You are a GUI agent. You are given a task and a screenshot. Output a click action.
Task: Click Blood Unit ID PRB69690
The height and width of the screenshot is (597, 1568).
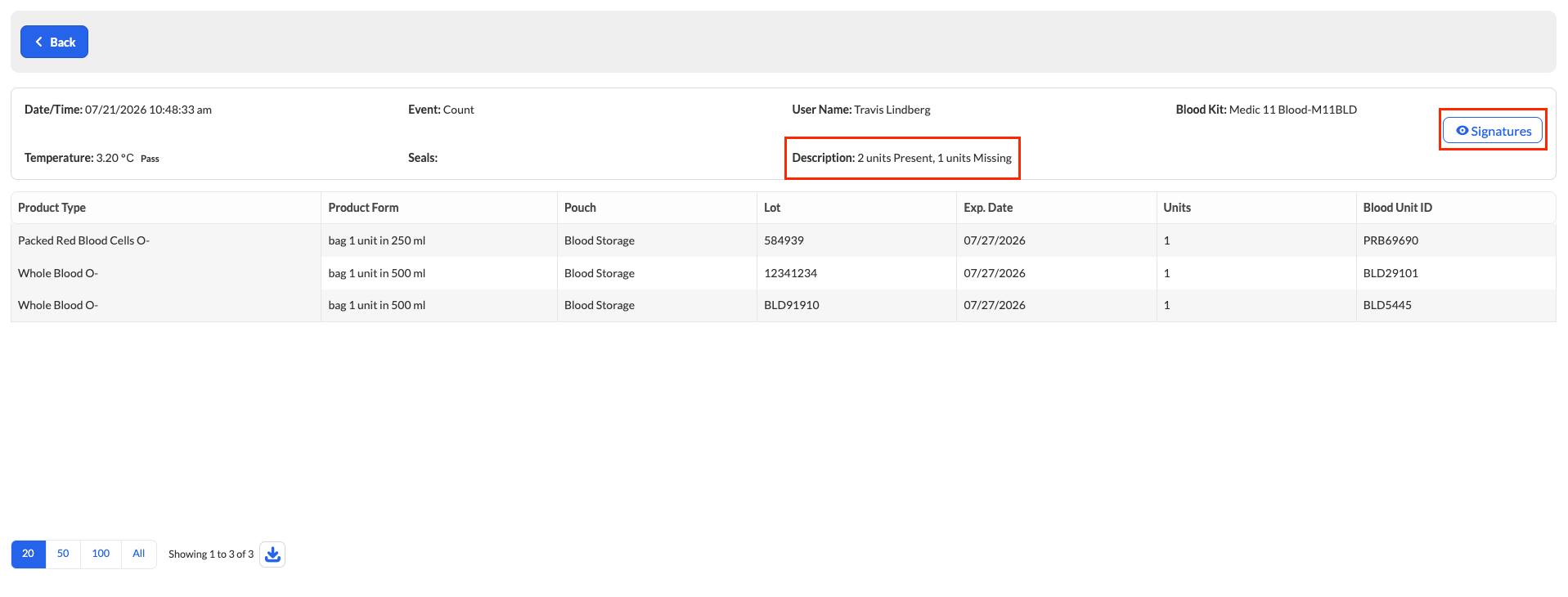(1391, 240)
